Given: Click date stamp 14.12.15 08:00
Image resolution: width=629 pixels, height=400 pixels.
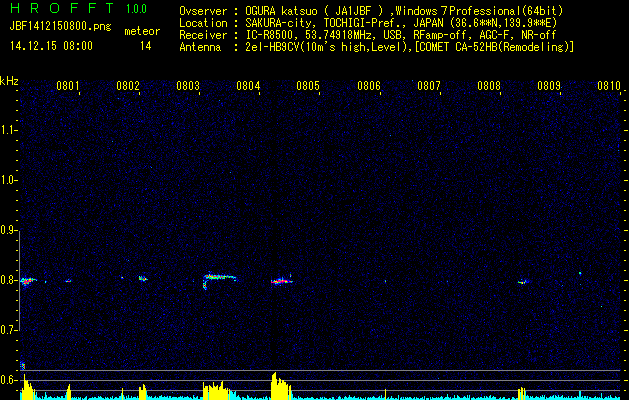Looking at the screenshot, I should point(51,46).
